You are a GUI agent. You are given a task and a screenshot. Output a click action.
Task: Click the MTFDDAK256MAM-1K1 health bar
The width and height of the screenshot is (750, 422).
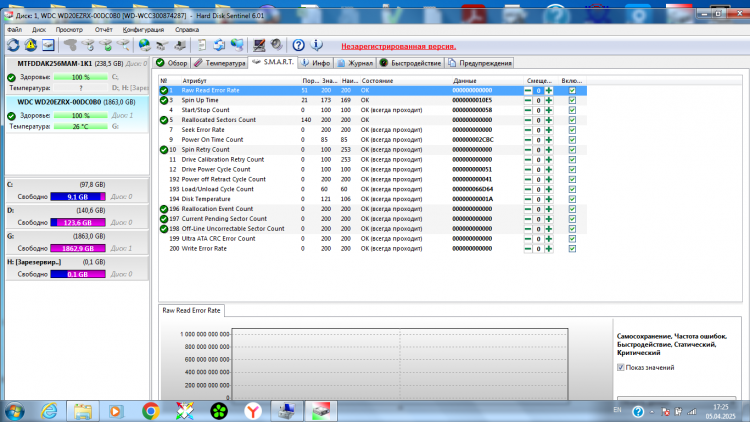(x=81, y=77)
